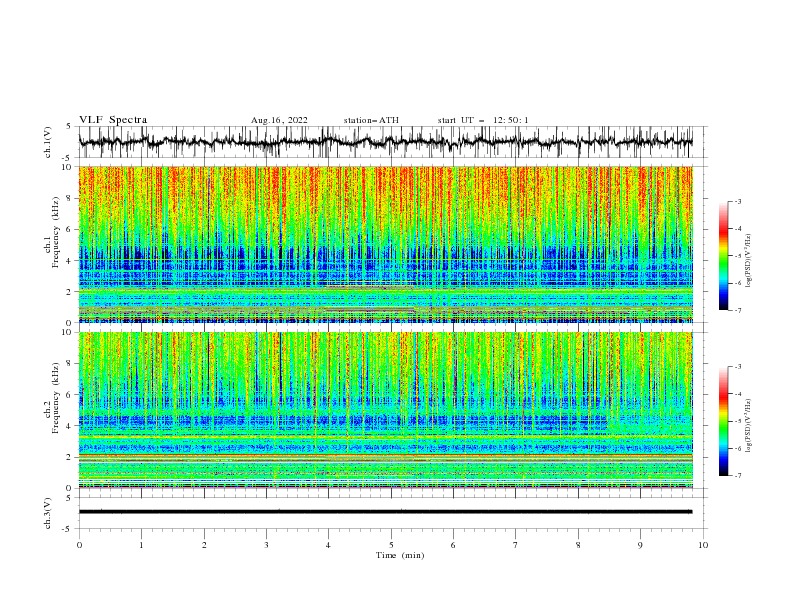This screenshot has width=792, height=612.
Task: Click the time axis tick label "3"
Action: point(266,545)
